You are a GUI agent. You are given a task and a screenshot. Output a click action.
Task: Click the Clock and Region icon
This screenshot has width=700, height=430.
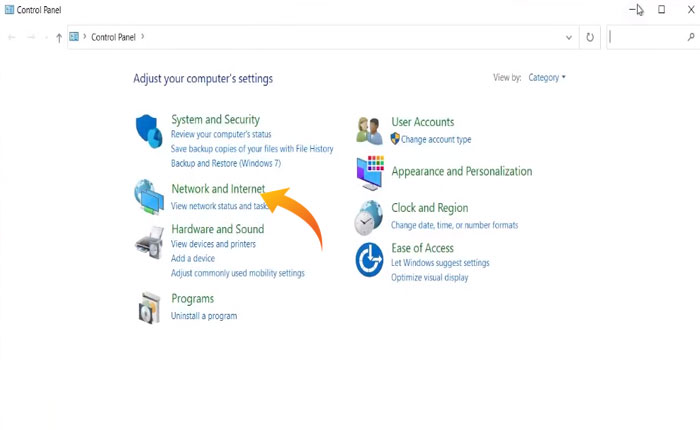(x=369, y=216)
